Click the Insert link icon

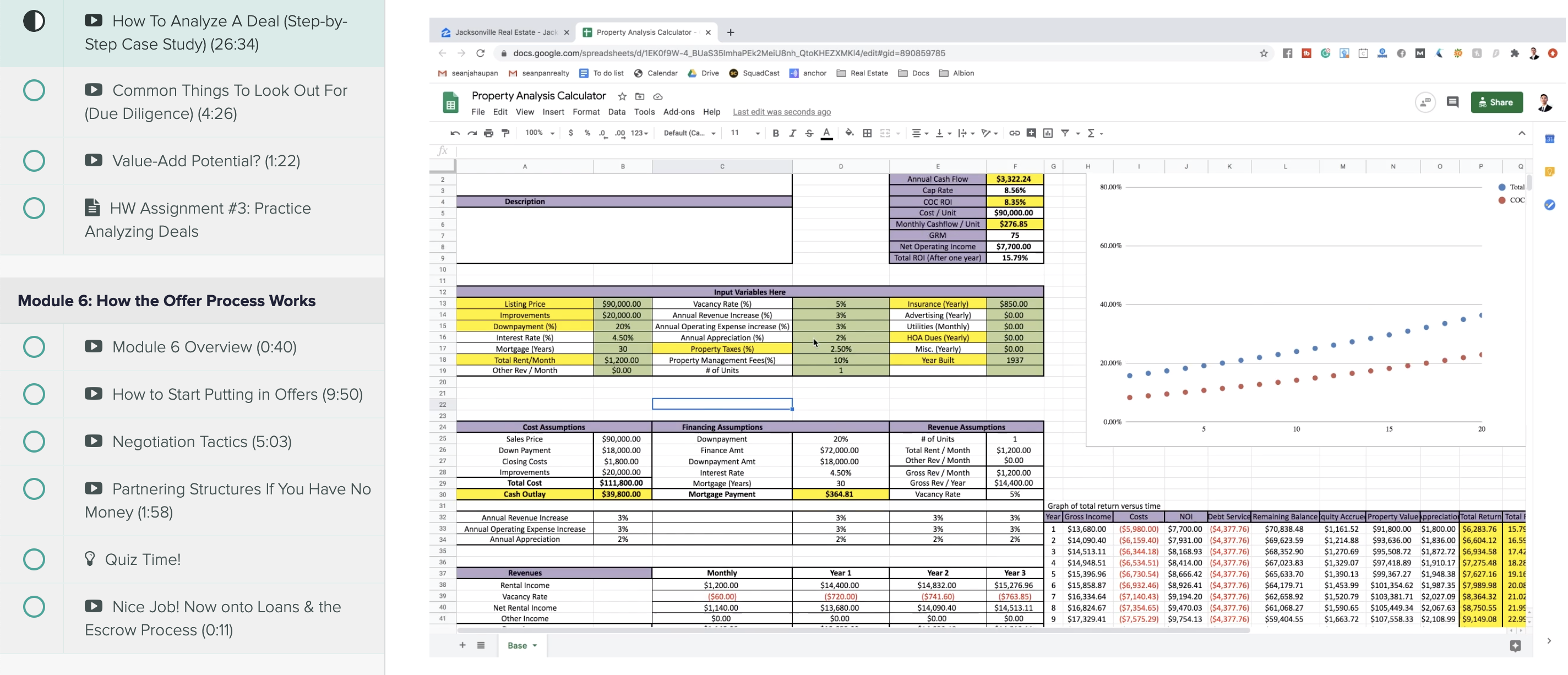pyautogui.click(x=1014, y=133)
